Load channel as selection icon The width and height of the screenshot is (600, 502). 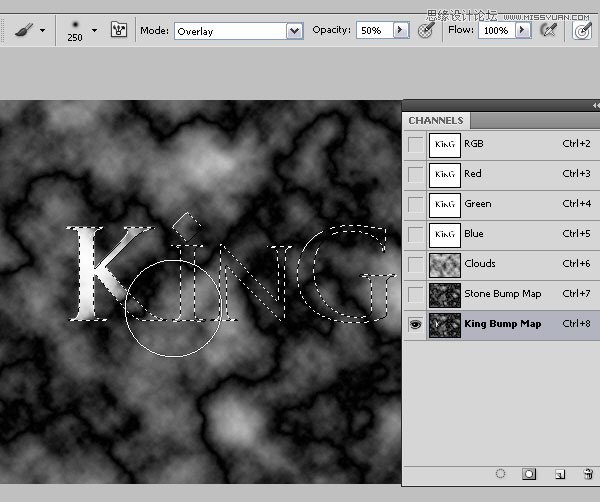point(500,474)
